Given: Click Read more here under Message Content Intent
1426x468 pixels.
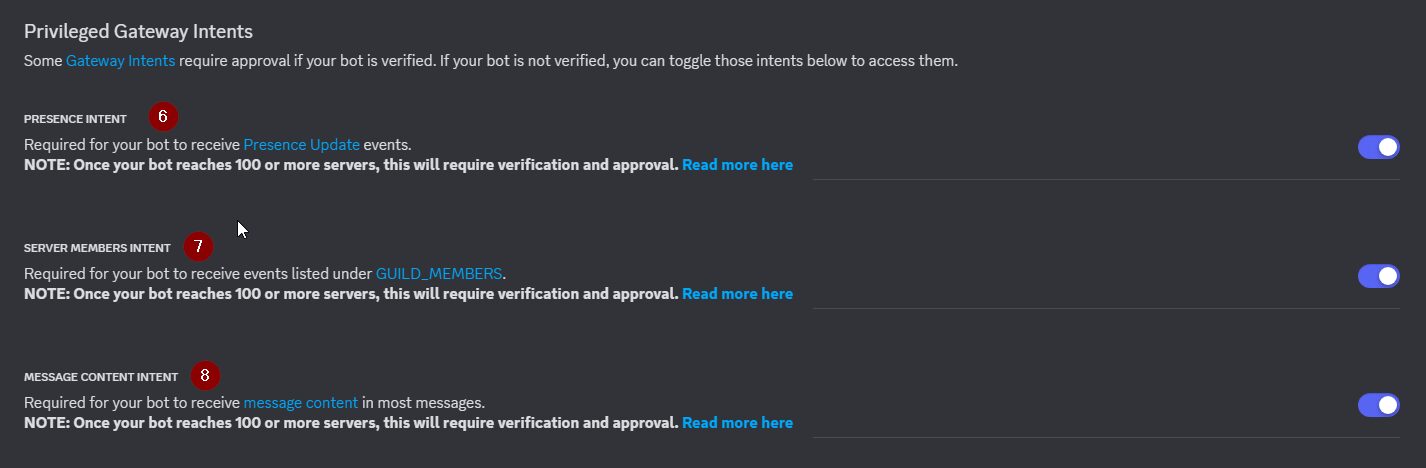Looking at the screenshot, I should pyautogui.click(x=737, y=423).
